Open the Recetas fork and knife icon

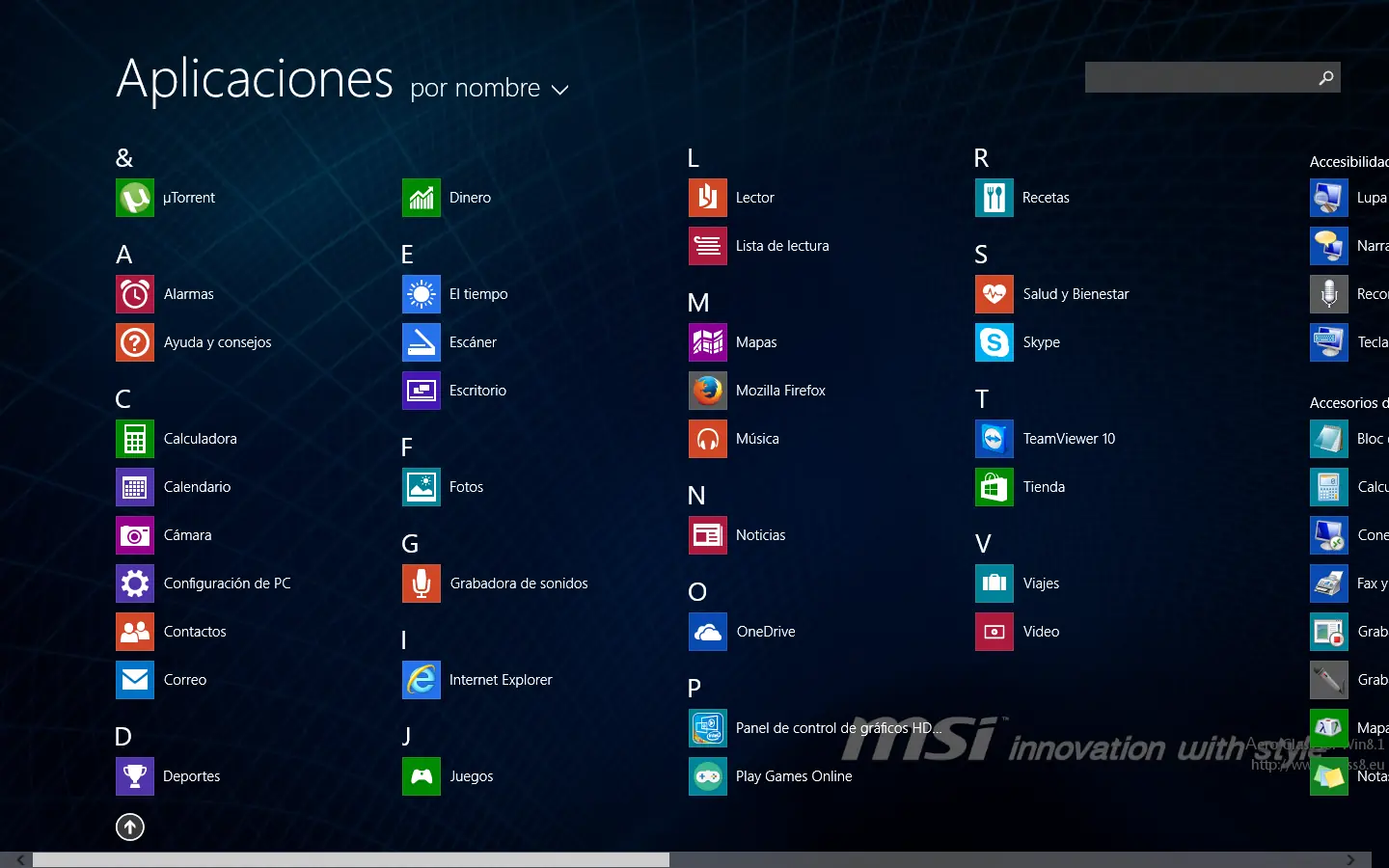(x=994, y=198)
